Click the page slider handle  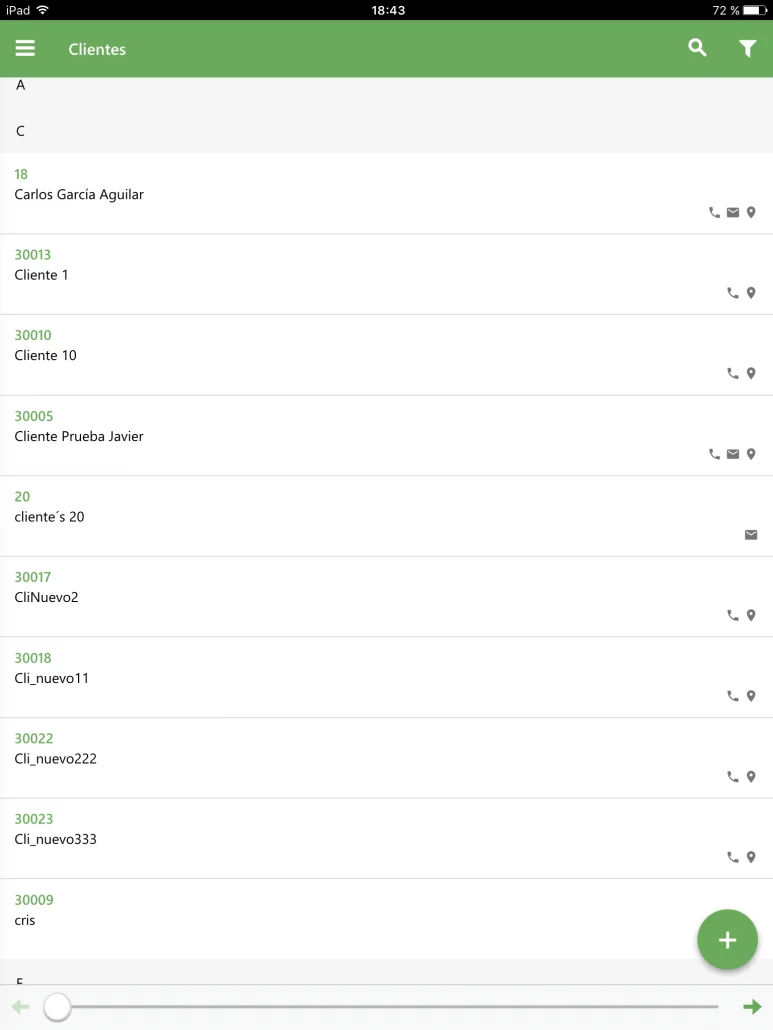coord(57,1007)
